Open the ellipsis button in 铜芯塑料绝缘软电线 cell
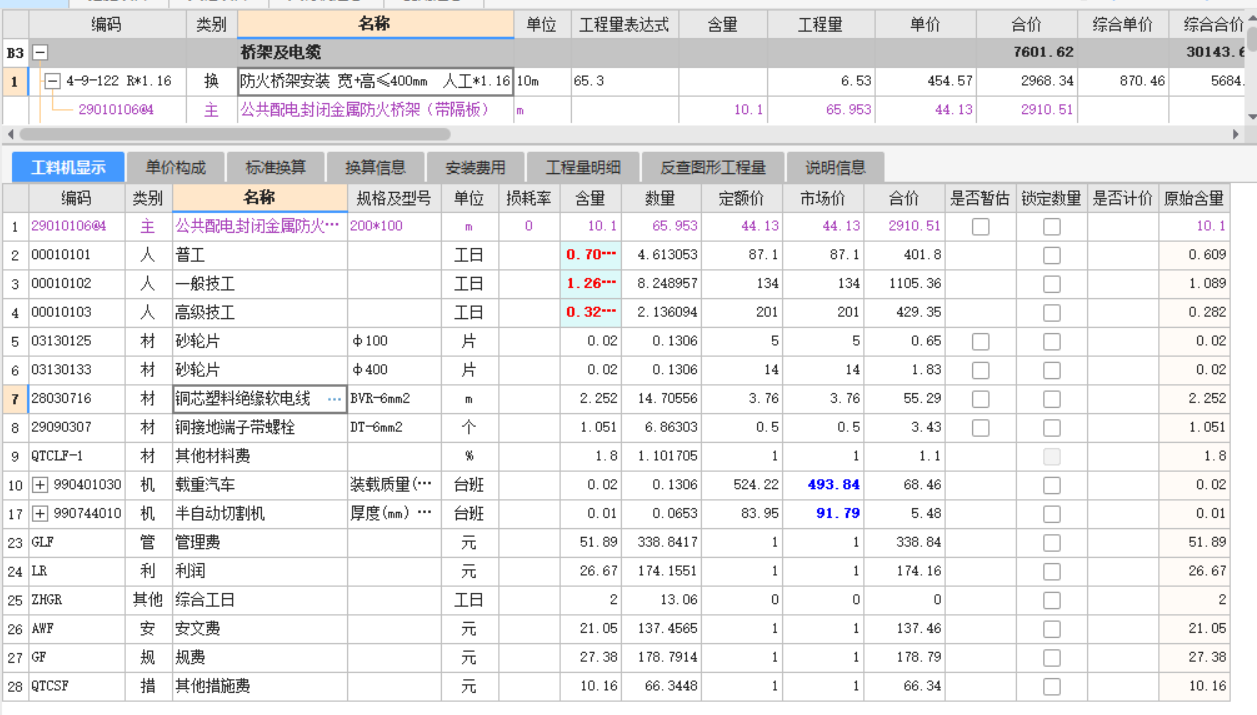Viewport: 1257px width, 715px height. (334, 399)
